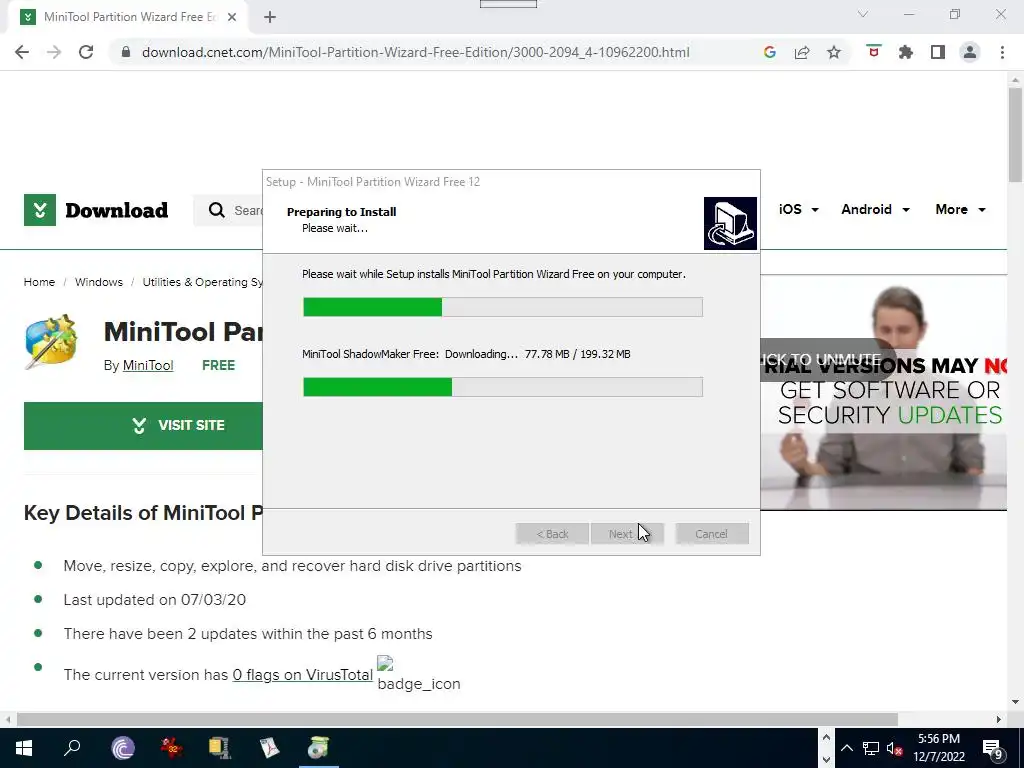Viewport: 1024px width, 768px height.
Task: Open the Chrome profile avatar
Action: point(970,52)
